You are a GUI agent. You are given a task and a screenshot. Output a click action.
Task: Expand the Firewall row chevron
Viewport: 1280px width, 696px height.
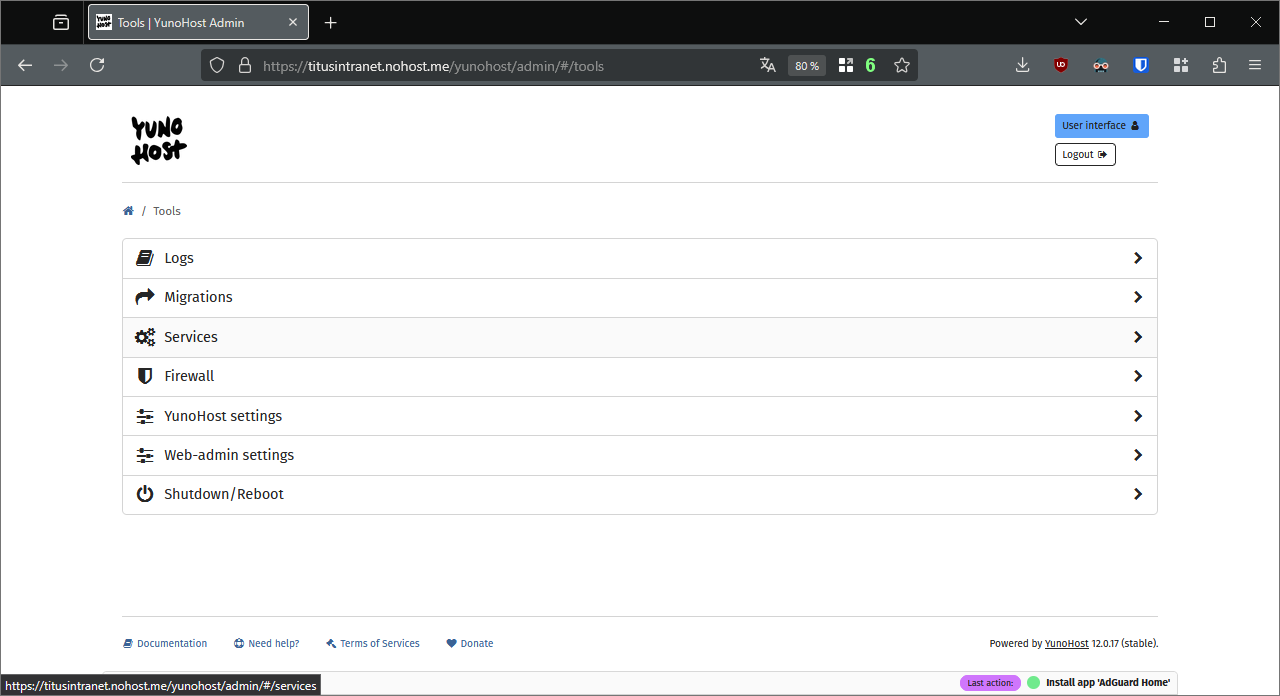[x=1137, y=376]
